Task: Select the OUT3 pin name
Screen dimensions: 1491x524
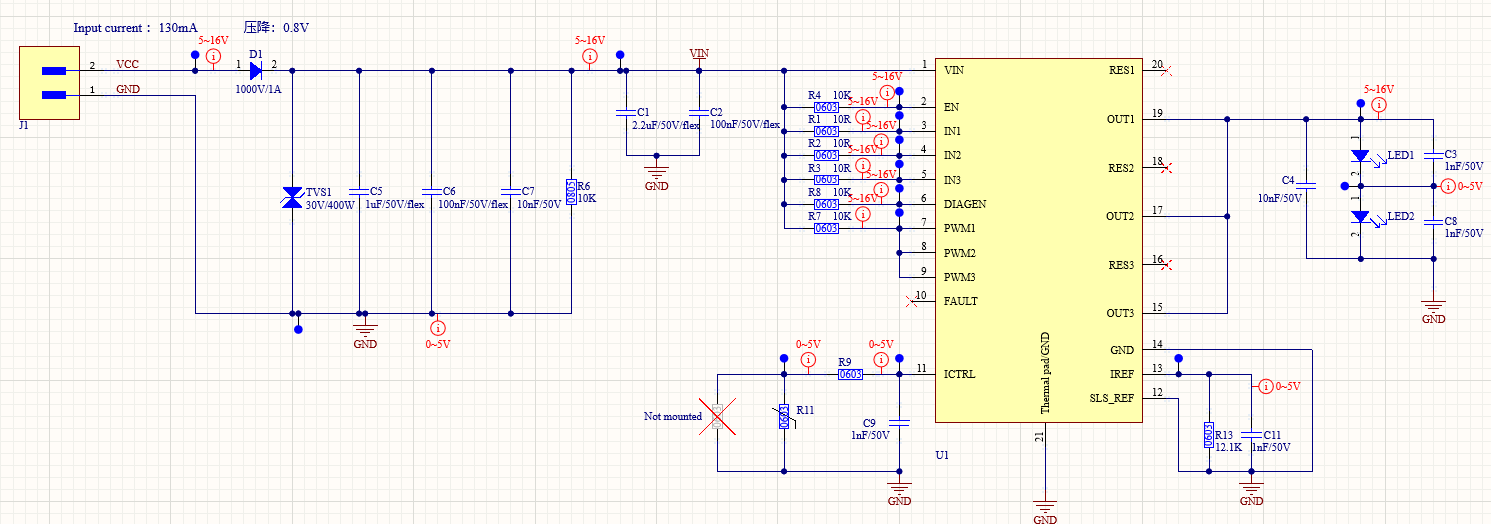Action: [x=1120, y=313]
